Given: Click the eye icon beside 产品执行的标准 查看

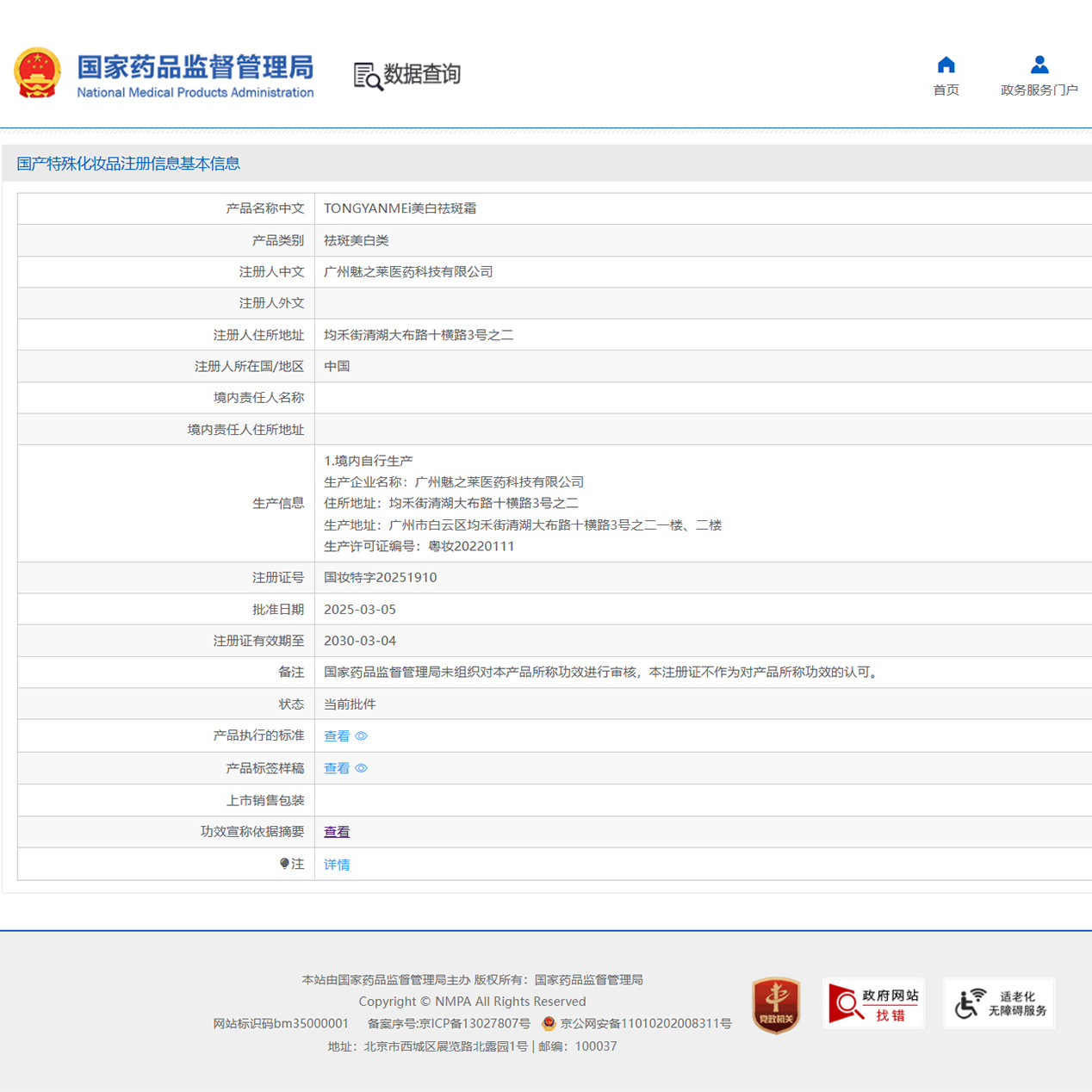Looking at the screenshot, I should coord(362,736).
